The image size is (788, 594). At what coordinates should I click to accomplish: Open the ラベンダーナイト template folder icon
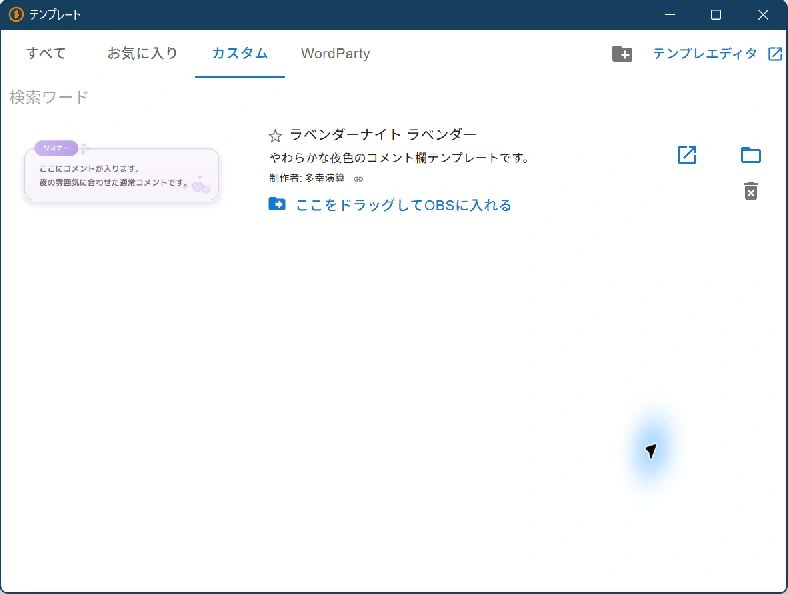tap(751, 155)
